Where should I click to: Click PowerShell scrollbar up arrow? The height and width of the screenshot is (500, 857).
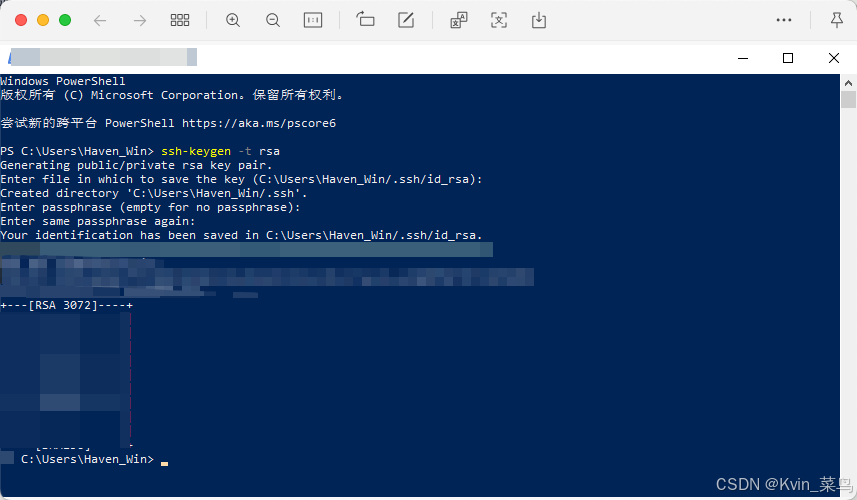tap(848, 83)
